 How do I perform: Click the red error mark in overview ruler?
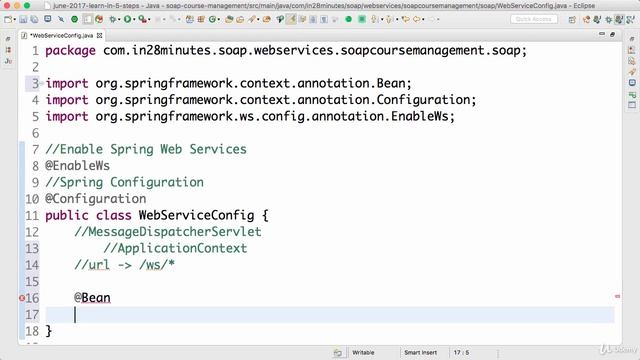pos(618,296)
